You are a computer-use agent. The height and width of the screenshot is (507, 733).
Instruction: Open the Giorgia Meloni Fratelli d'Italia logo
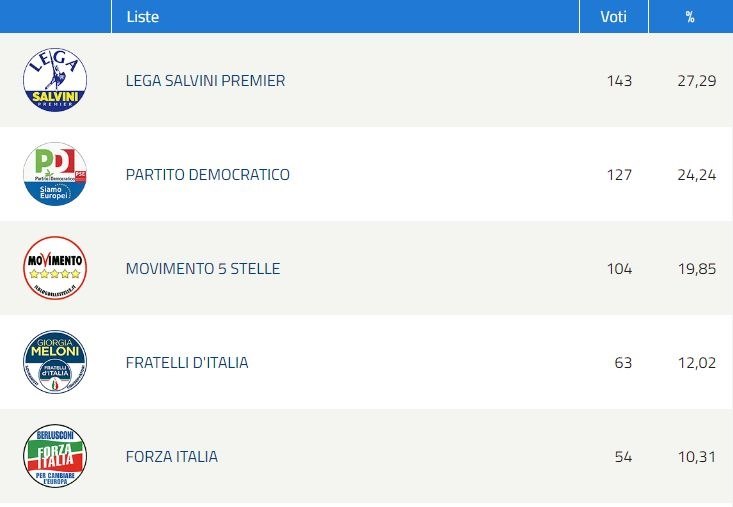[x=55, y=362]
